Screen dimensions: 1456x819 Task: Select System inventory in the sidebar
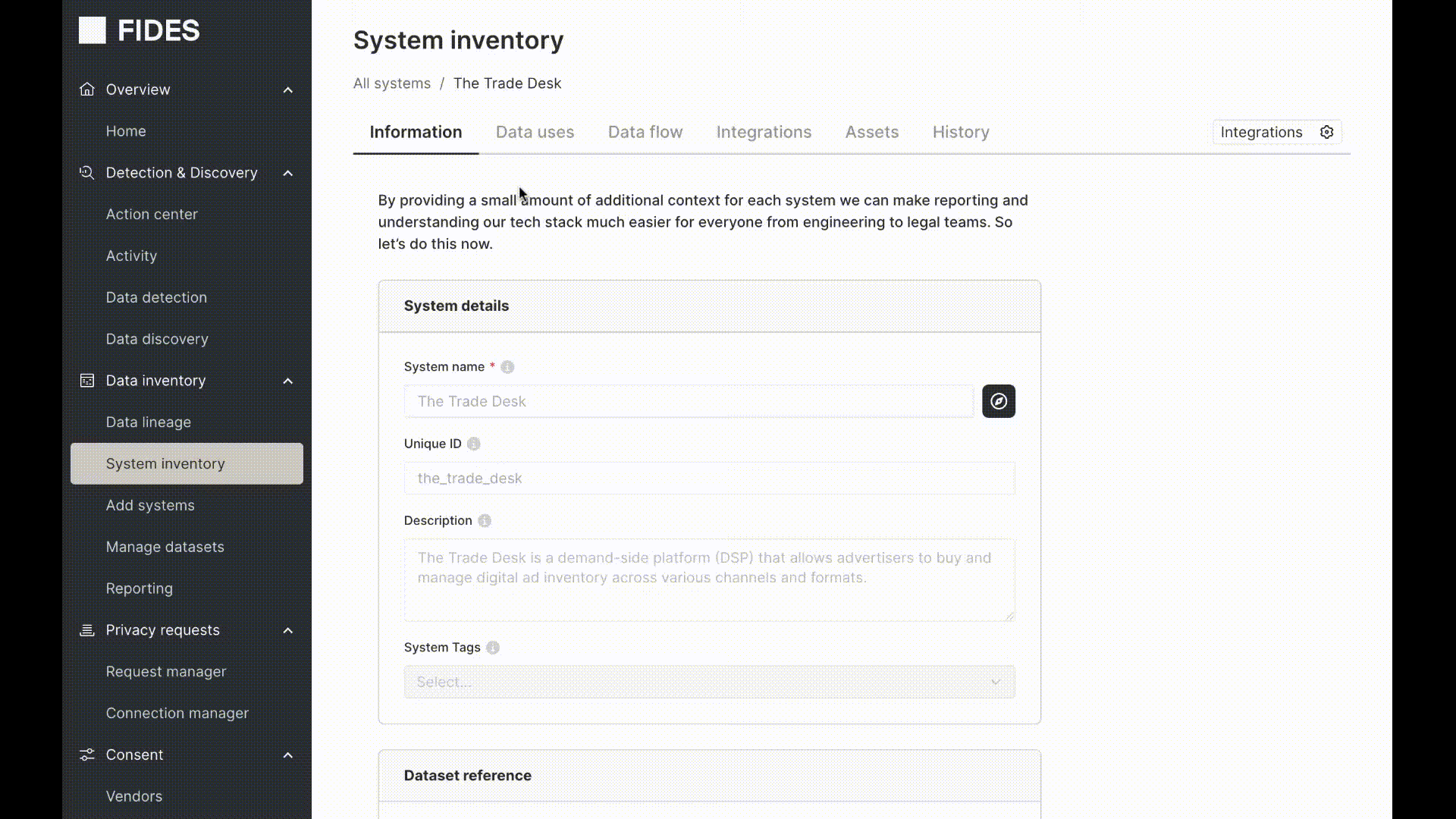[187, 463]
